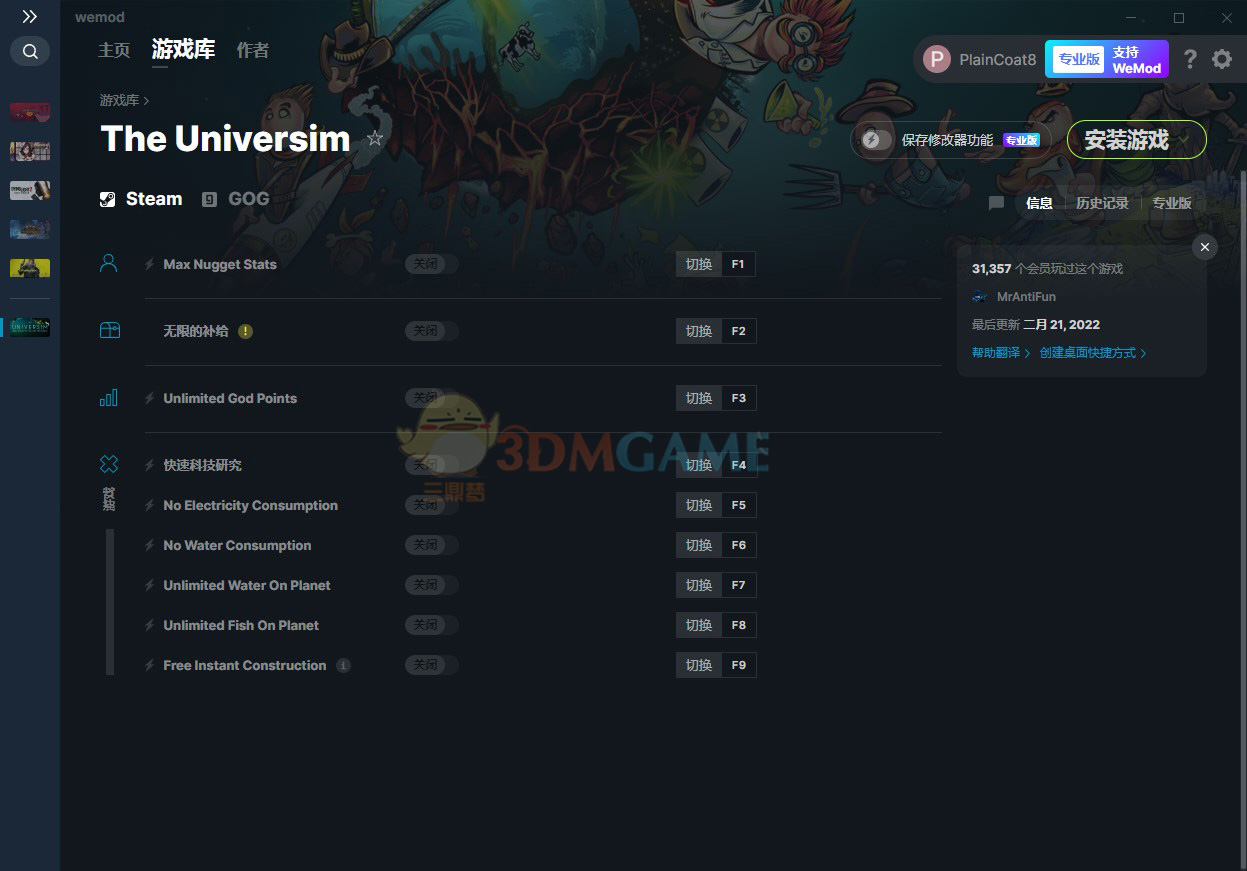Go to the 主页 tab
The height and width of the screenshot is (871, 1247).
tap(114, 50)
